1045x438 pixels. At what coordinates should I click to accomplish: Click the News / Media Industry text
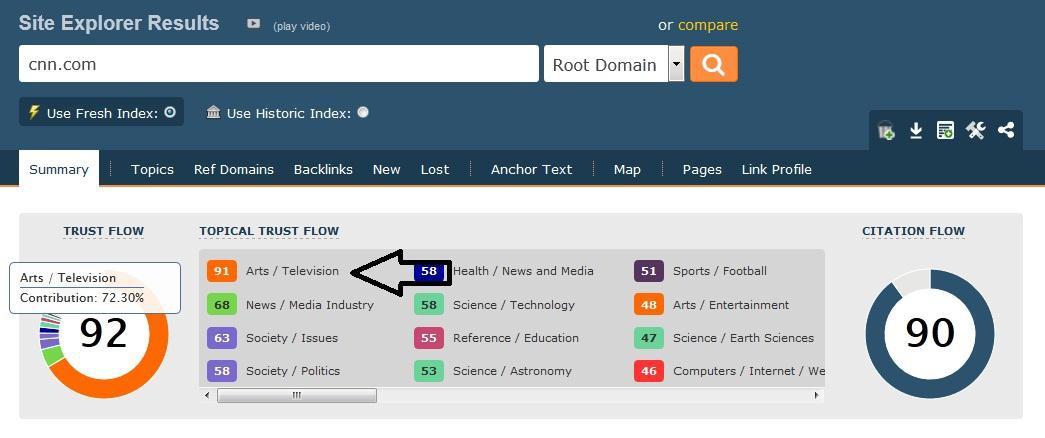pyautogui.click(x=309, y=305)
